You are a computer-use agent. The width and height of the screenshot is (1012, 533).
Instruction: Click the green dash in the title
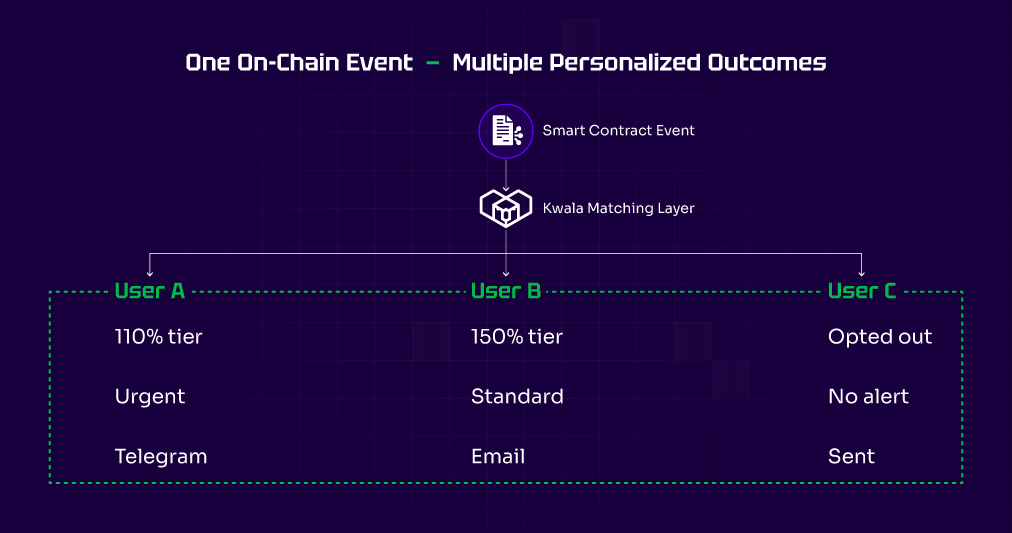click(x=432, y=63)
